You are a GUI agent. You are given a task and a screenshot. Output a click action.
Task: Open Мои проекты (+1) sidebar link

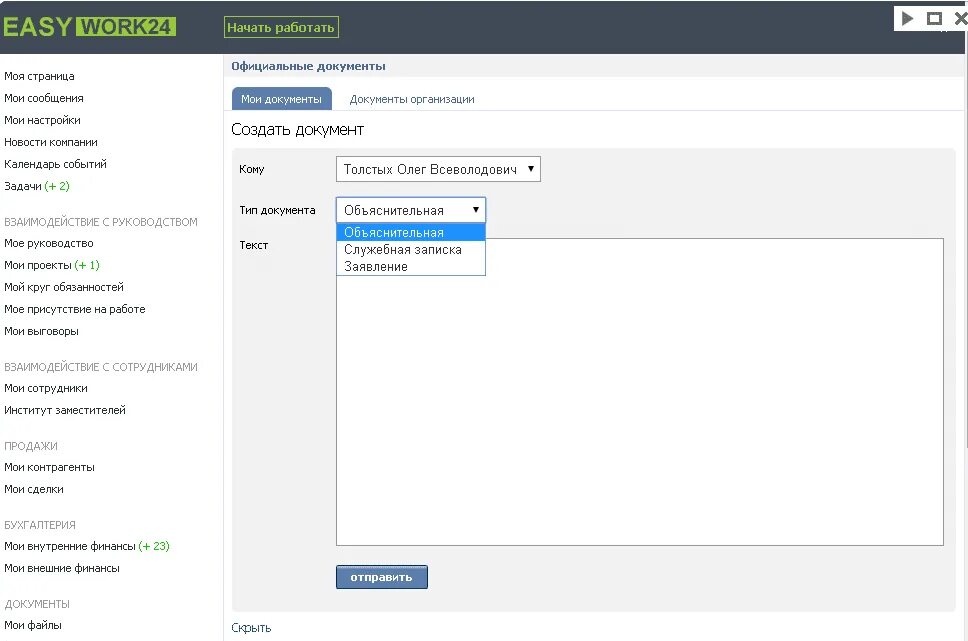[52, 265]
